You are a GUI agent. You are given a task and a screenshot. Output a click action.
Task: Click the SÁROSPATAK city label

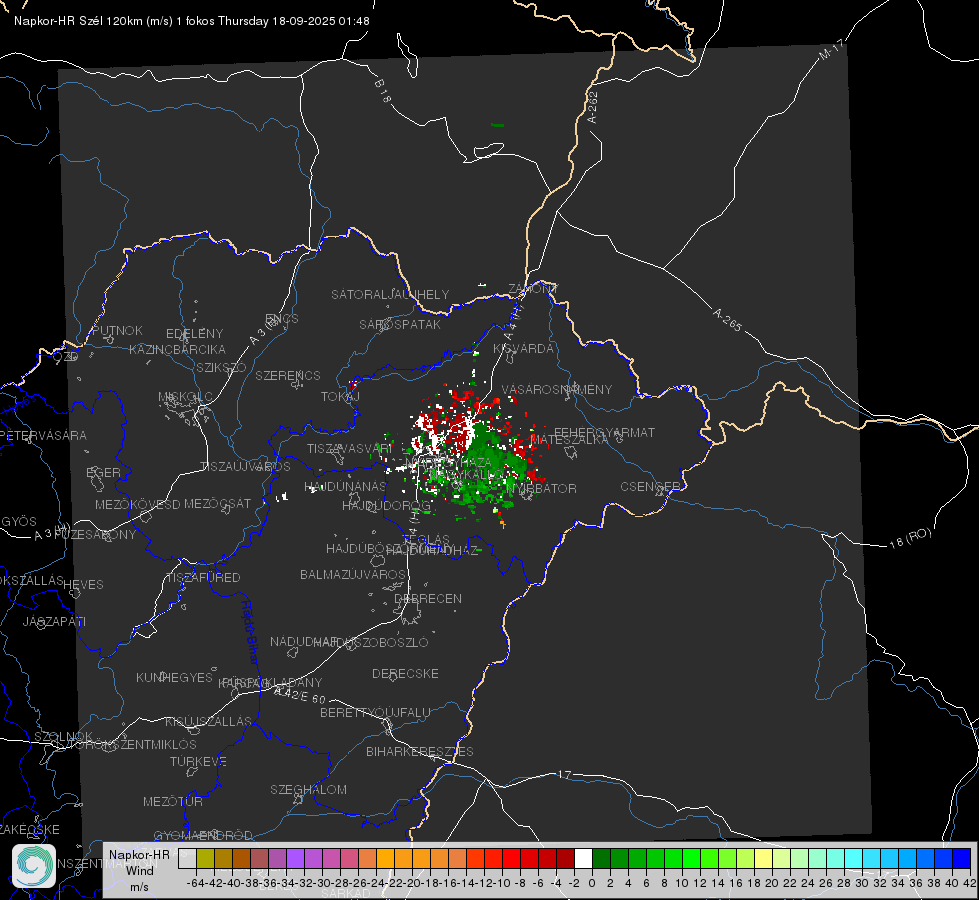point(400,325)
